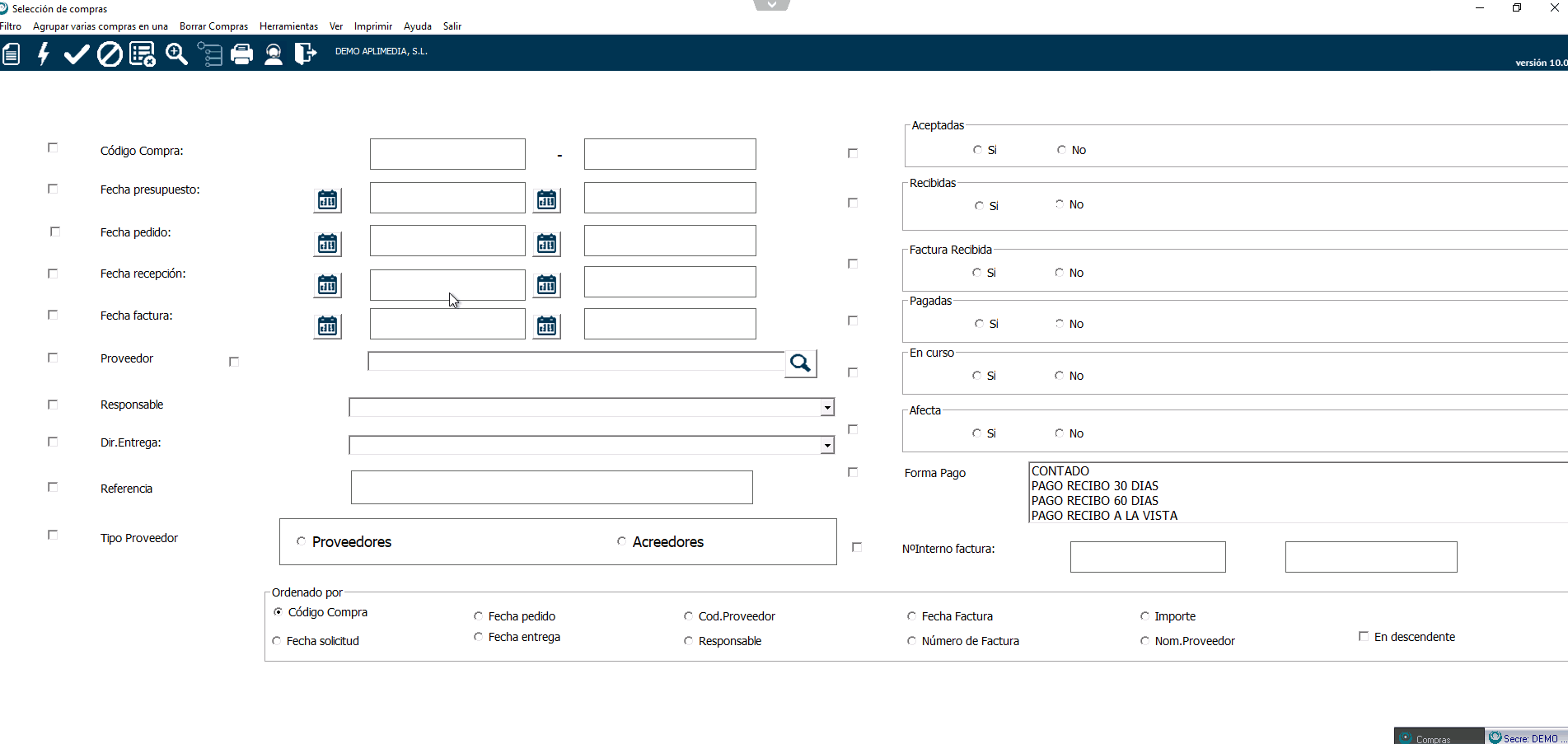Check the En descendente option
Viewport: 1568px width, 744px height.
click(x=1364, y=636)
